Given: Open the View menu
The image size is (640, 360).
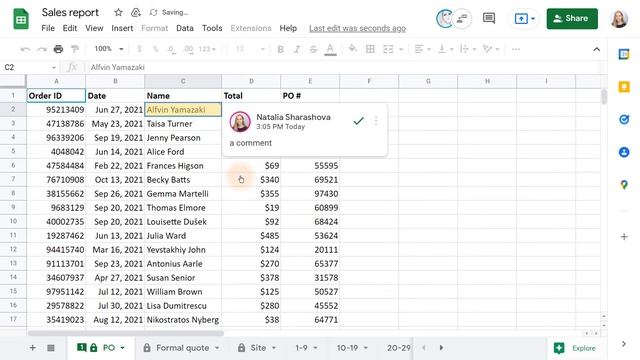Looking at the screenshot, I should (94, 28).
